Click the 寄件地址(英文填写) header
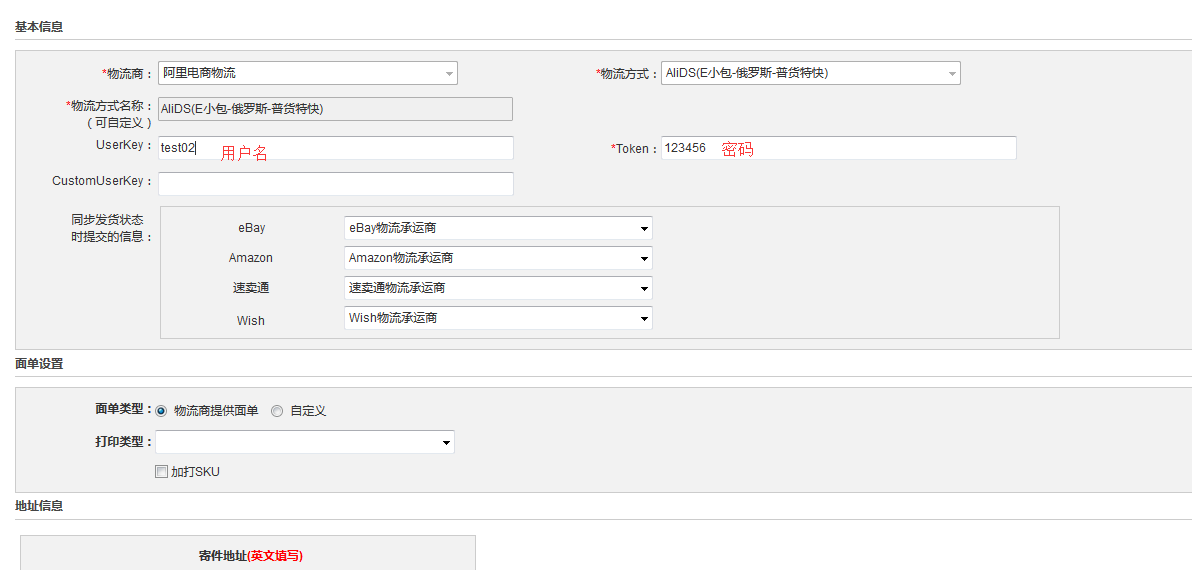This screenshot has height=570, width=1192. (x=250, y=556)
